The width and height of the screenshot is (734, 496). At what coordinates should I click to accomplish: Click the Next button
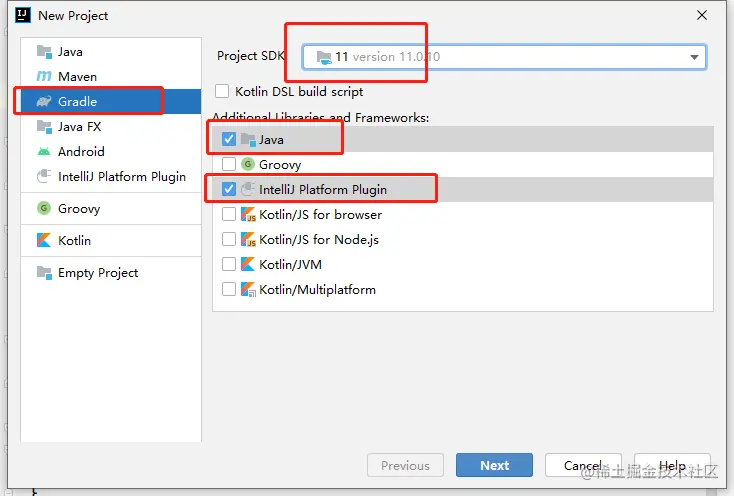[x=494, y=465]
